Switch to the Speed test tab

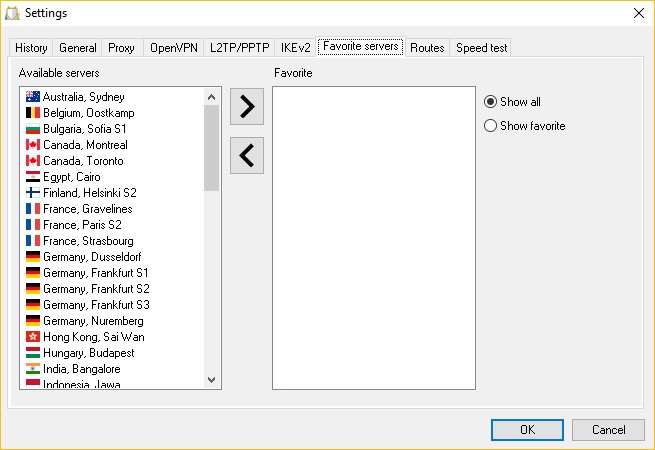point(481,48)
